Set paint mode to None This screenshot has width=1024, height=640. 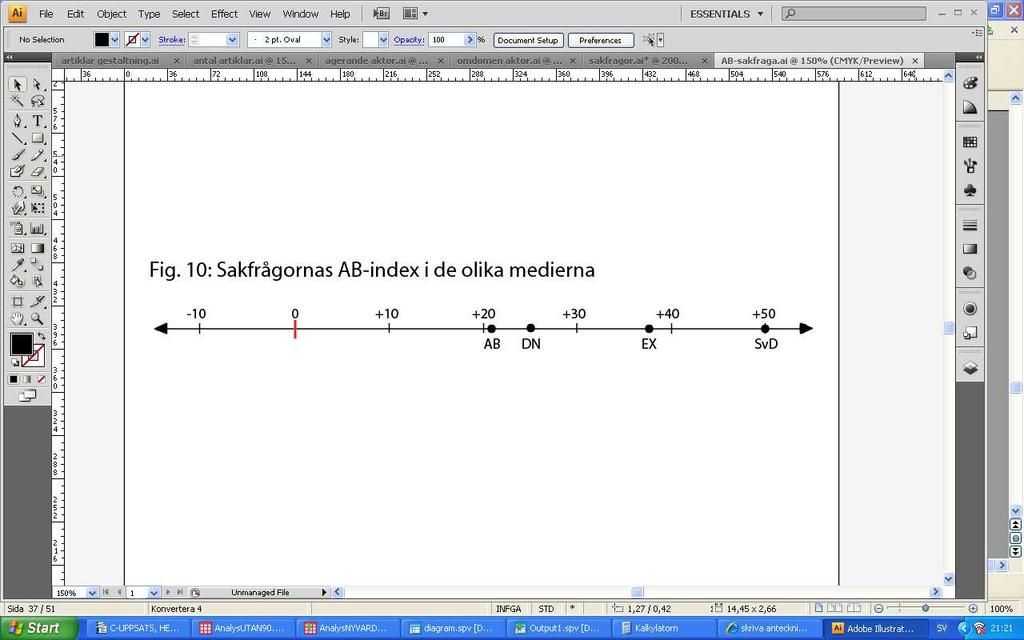pyautogui.click(x=41, y=379)
